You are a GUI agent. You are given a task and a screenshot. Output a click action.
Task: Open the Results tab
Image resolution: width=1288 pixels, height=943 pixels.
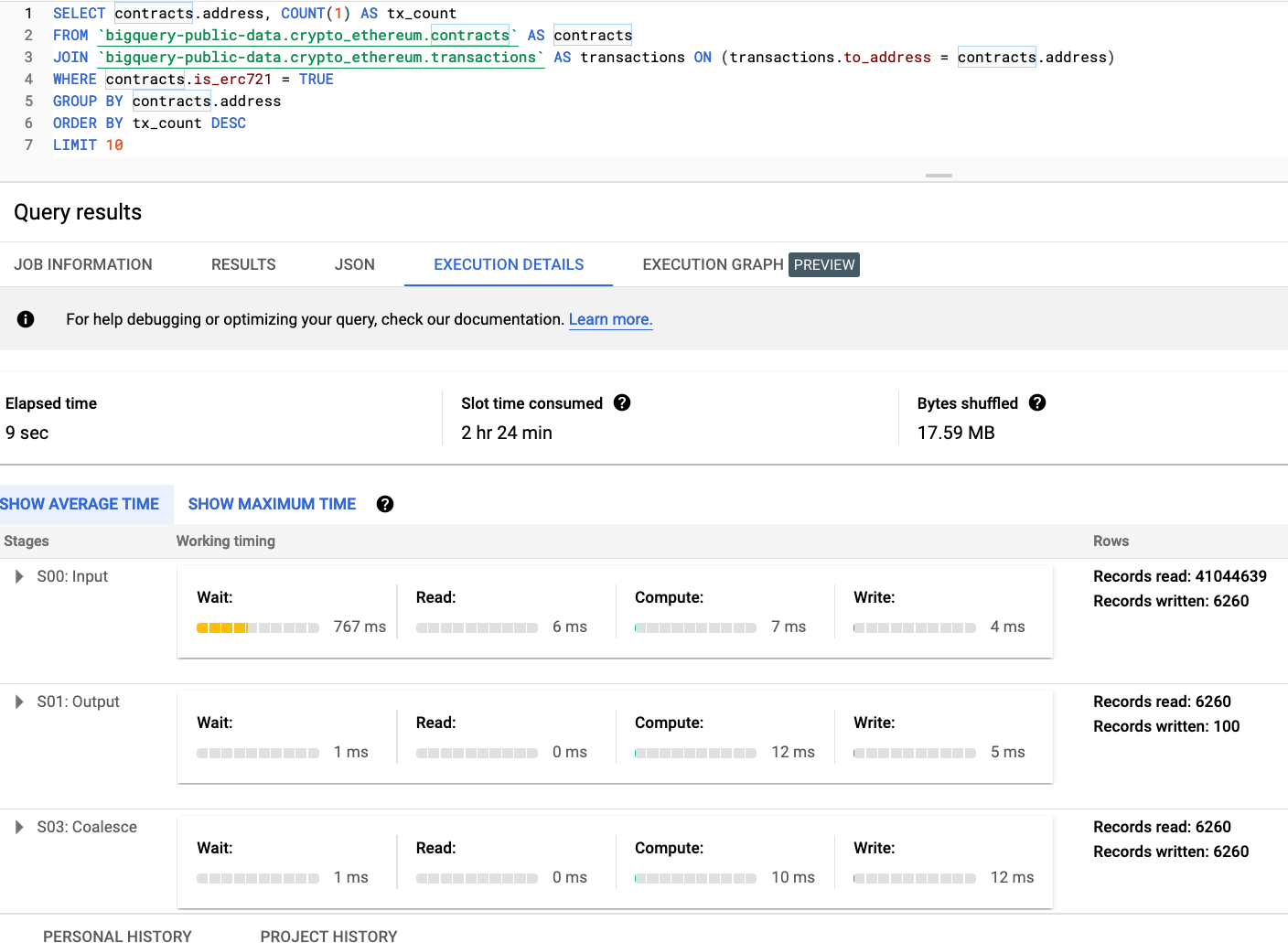coord(243,264)
